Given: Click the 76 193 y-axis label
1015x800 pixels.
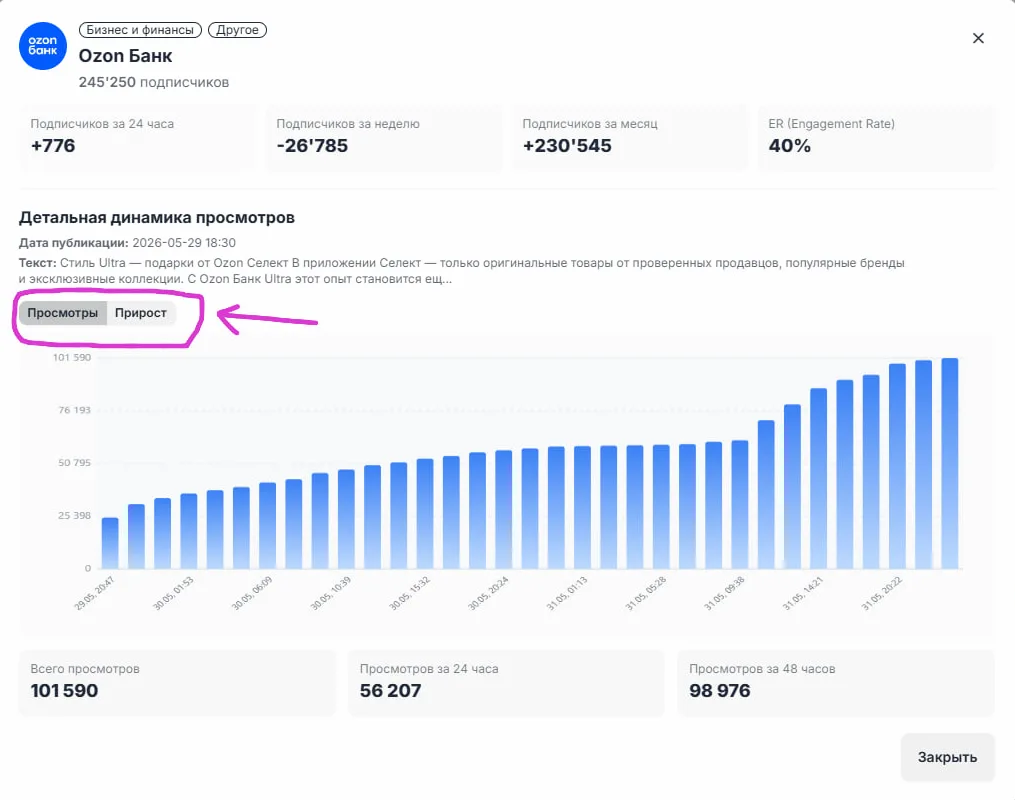Looking at the screenshot, I should click(74, 410).
